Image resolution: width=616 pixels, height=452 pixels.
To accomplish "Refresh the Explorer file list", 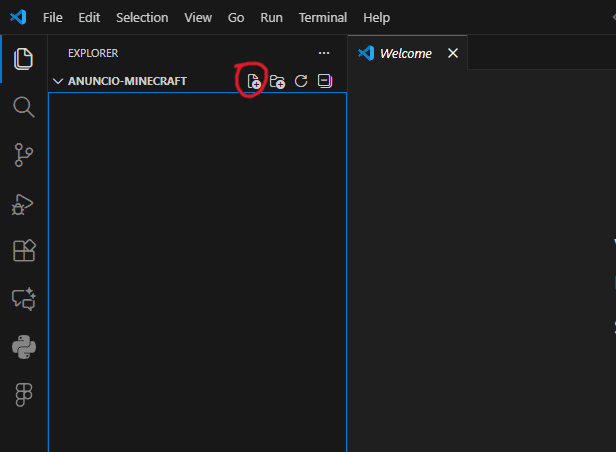I will pyautogui.click(x=301, y=81).
